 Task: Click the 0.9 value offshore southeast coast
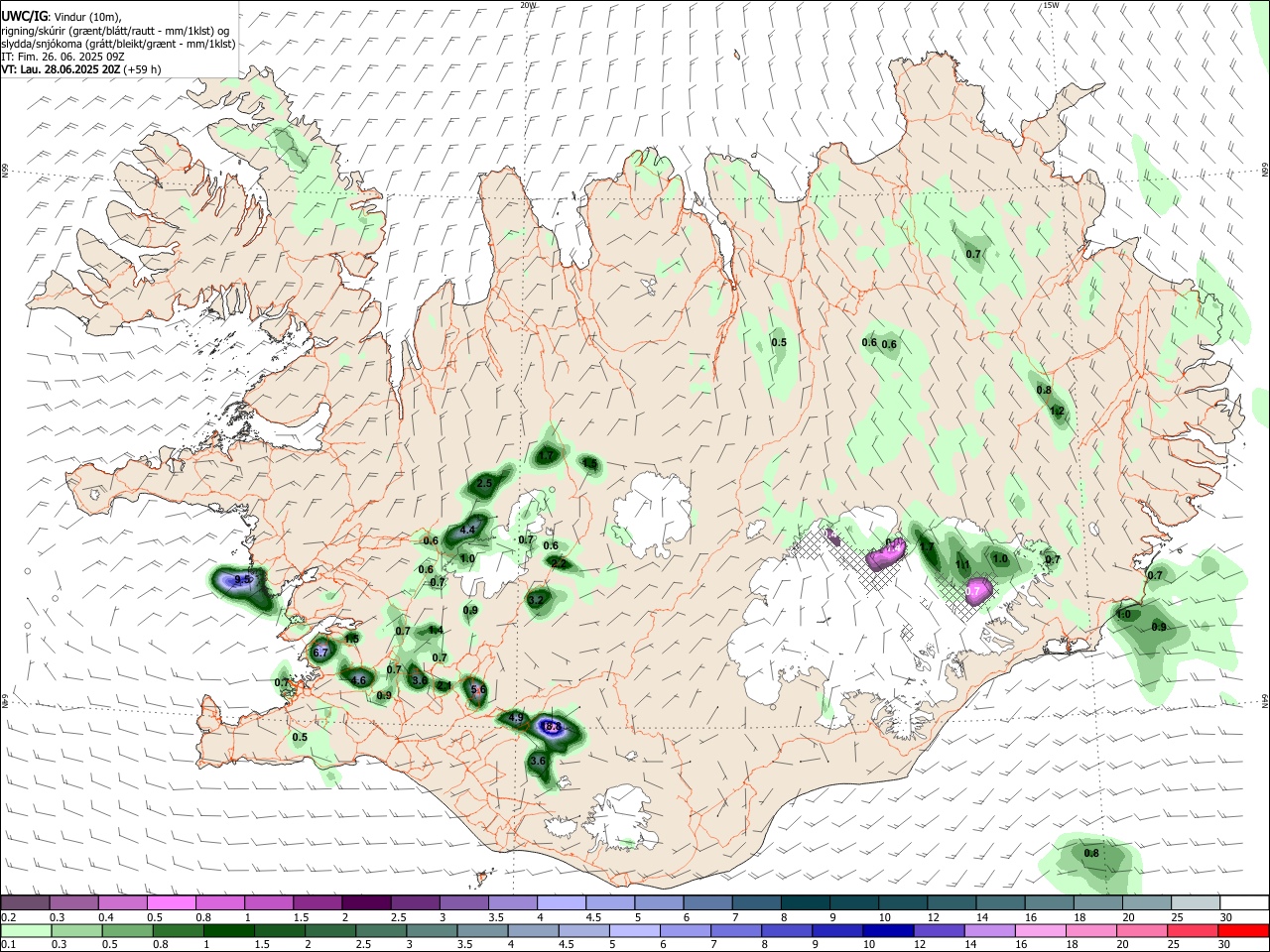pyautogui.click(x=1159, y=627)
